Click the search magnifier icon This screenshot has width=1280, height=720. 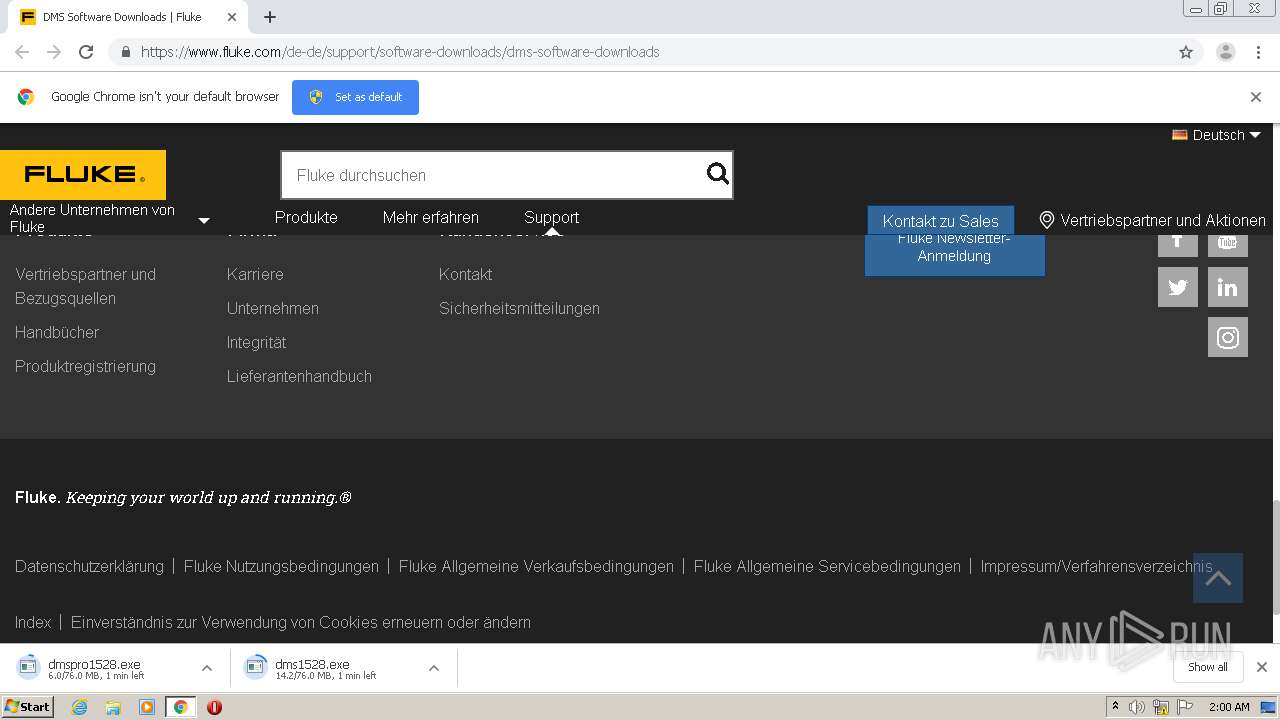tap(717, 174)
